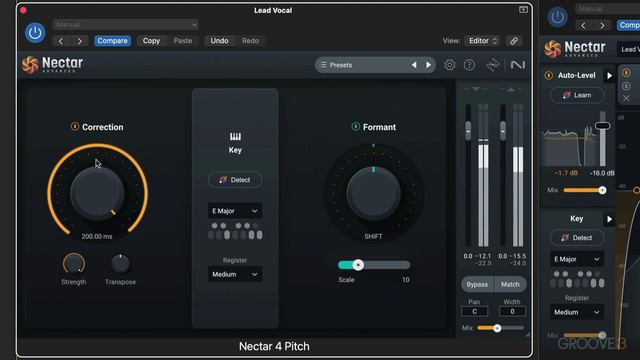Click the Formant Scale slider handle
The width and height of the screenshot is (640, 360).
[358, 265]
